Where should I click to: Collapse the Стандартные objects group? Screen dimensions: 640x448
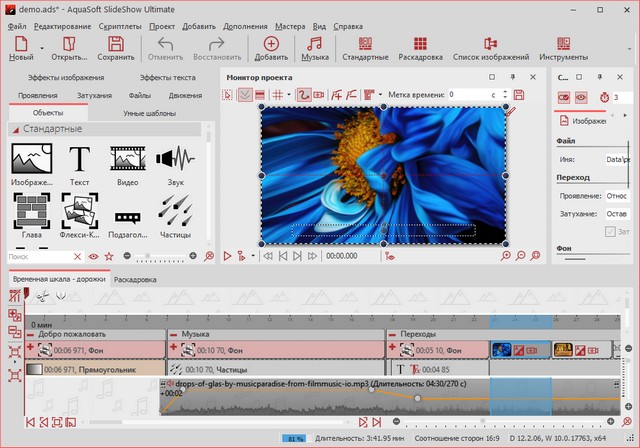[18, 129]
